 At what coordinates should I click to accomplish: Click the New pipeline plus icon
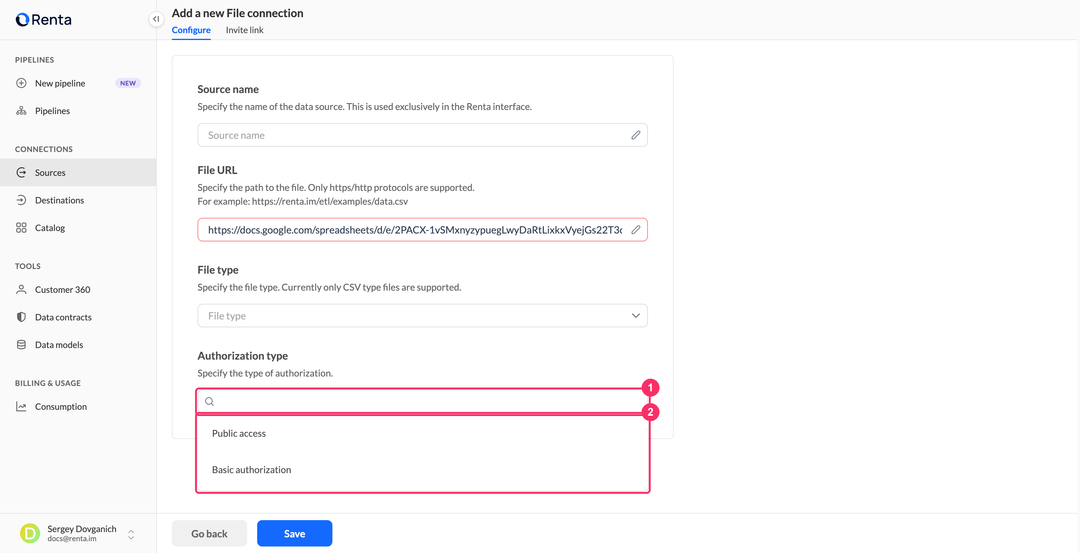pos(21,83)
